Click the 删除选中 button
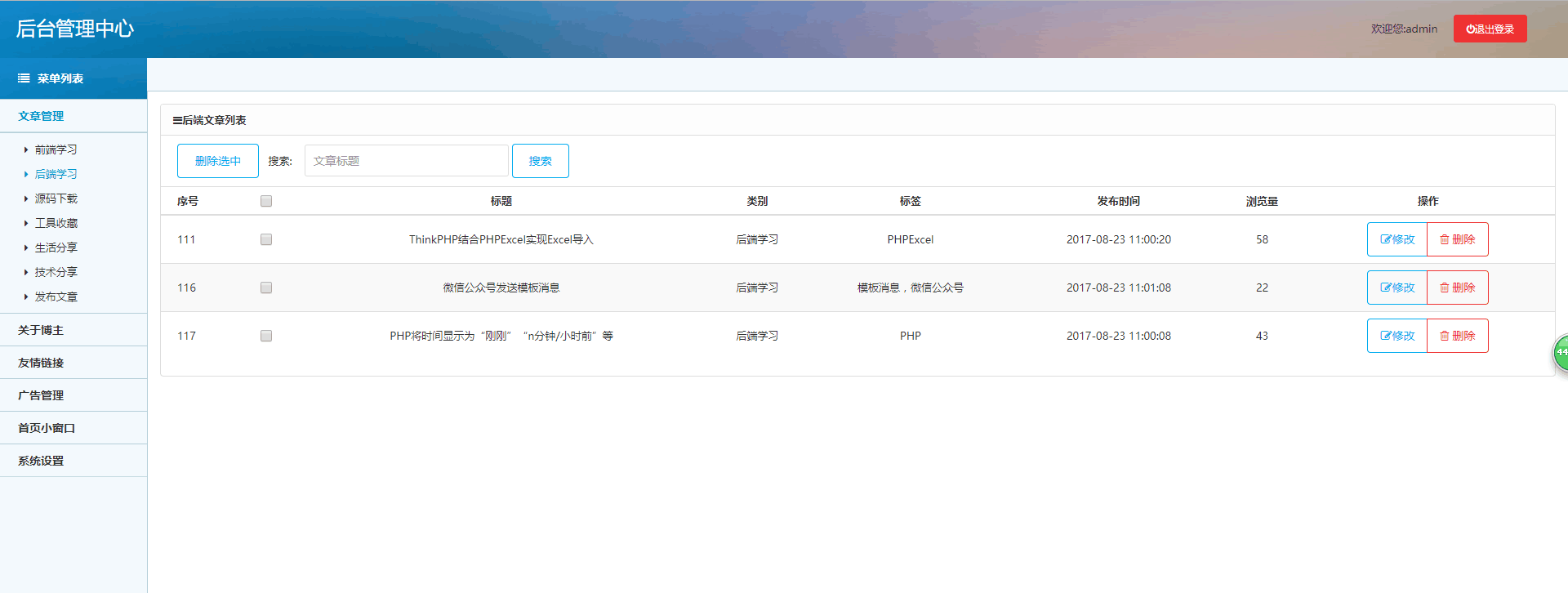This screenshot has height=593, width=1568. pos(218,161)
